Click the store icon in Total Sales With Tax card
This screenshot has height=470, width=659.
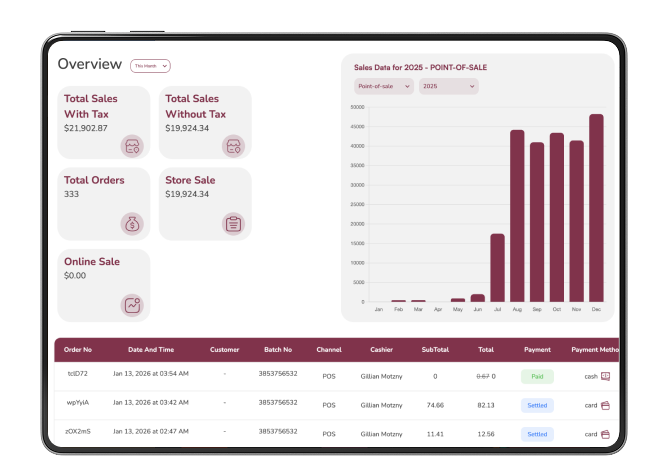(x=132, y=146)
